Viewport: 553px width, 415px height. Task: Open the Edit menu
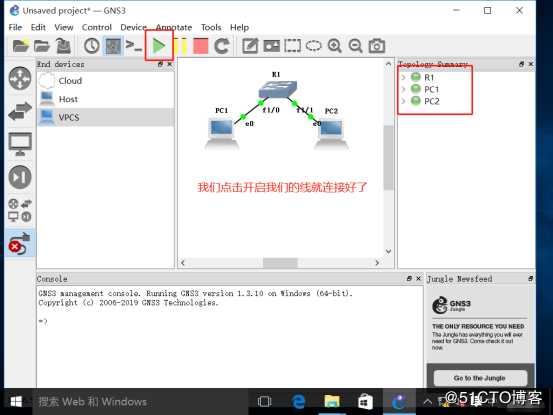[x=38, y=28]
